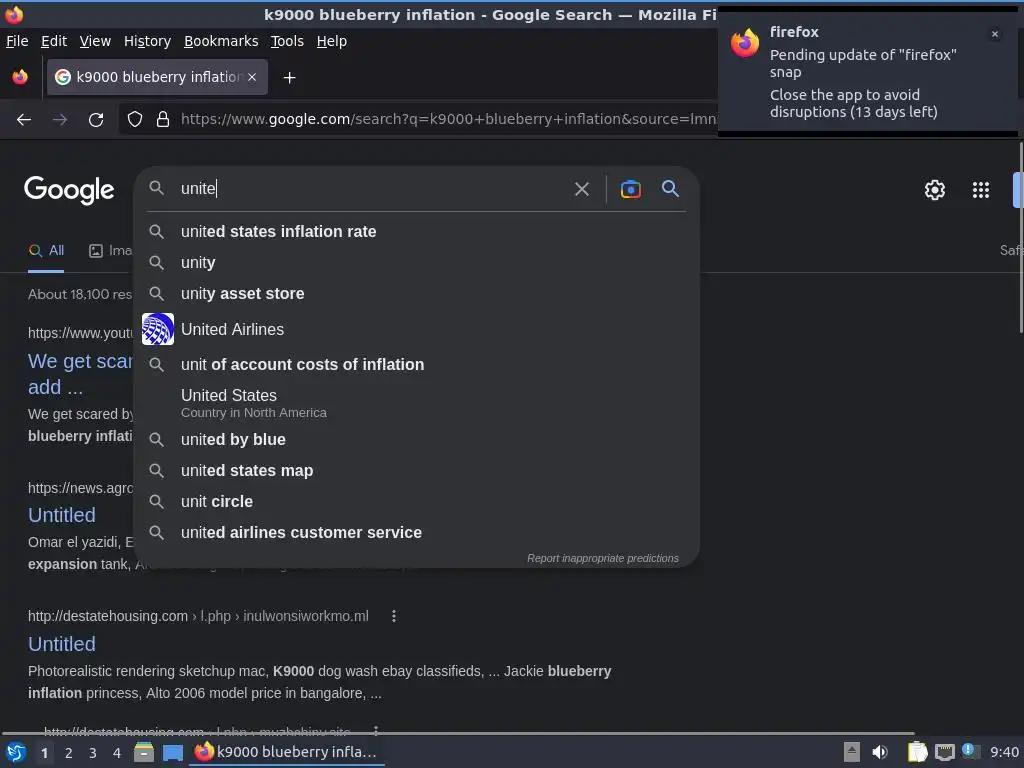Choose suggestion united by blue
The height and width of the screenshot is (768, 1024).
417,440
